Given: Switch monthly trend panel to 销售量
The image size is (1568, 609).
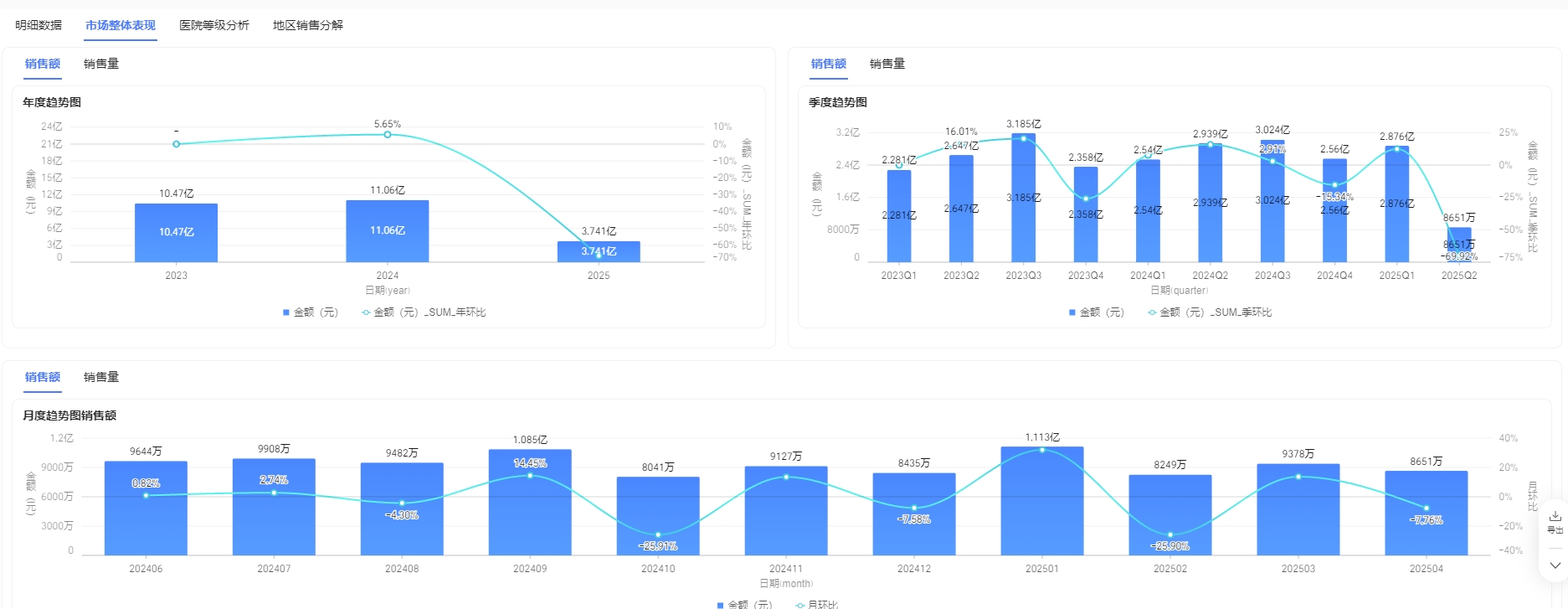Looking at the screenshot, I should click(x=101, y=377).
